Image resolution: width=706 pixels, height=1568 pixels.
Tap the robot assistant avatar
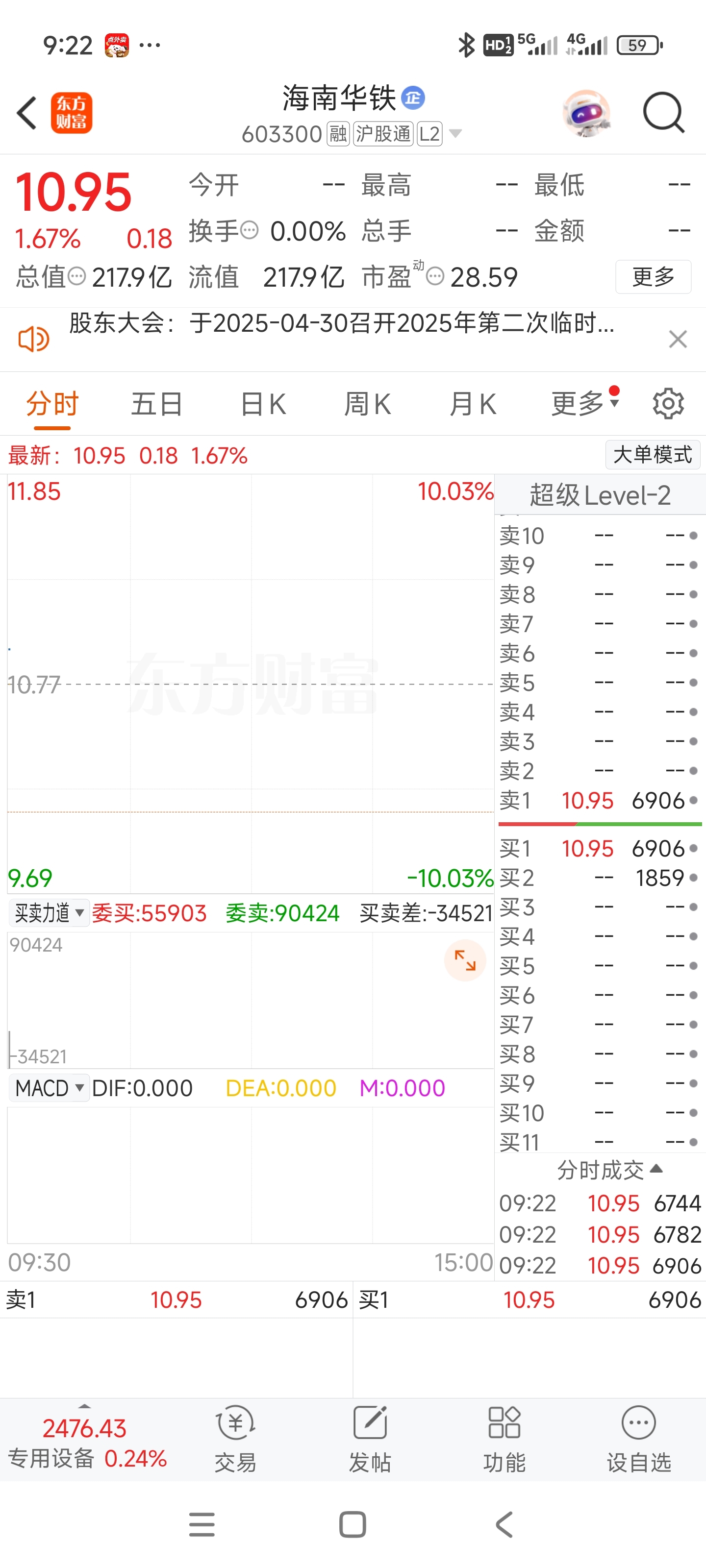tap(586, 113)
